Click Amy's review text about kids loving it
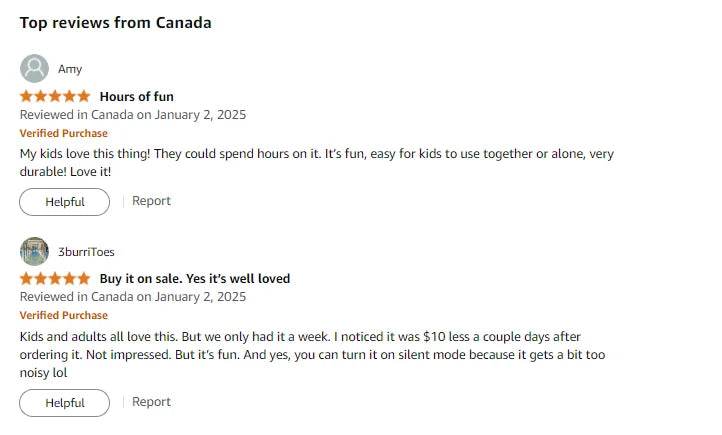Screen dimensions: 722x435 (316, 154)
